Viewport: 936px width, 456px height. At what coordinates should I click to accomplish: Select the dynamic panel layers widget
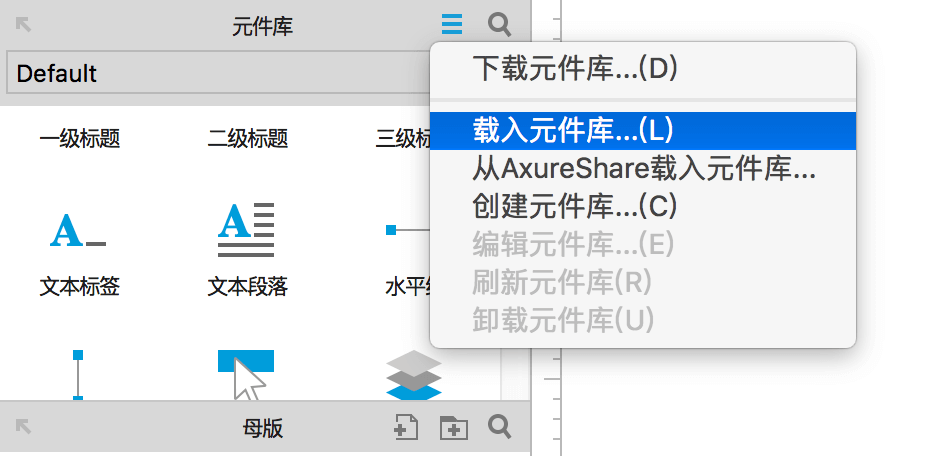(414, 375)
